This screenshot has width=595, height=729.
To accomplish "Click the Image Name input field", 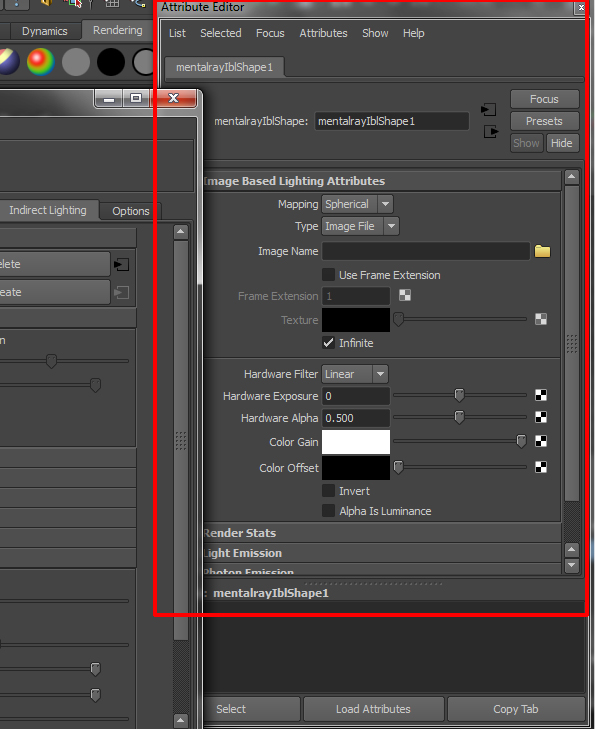I will point(426,251).
